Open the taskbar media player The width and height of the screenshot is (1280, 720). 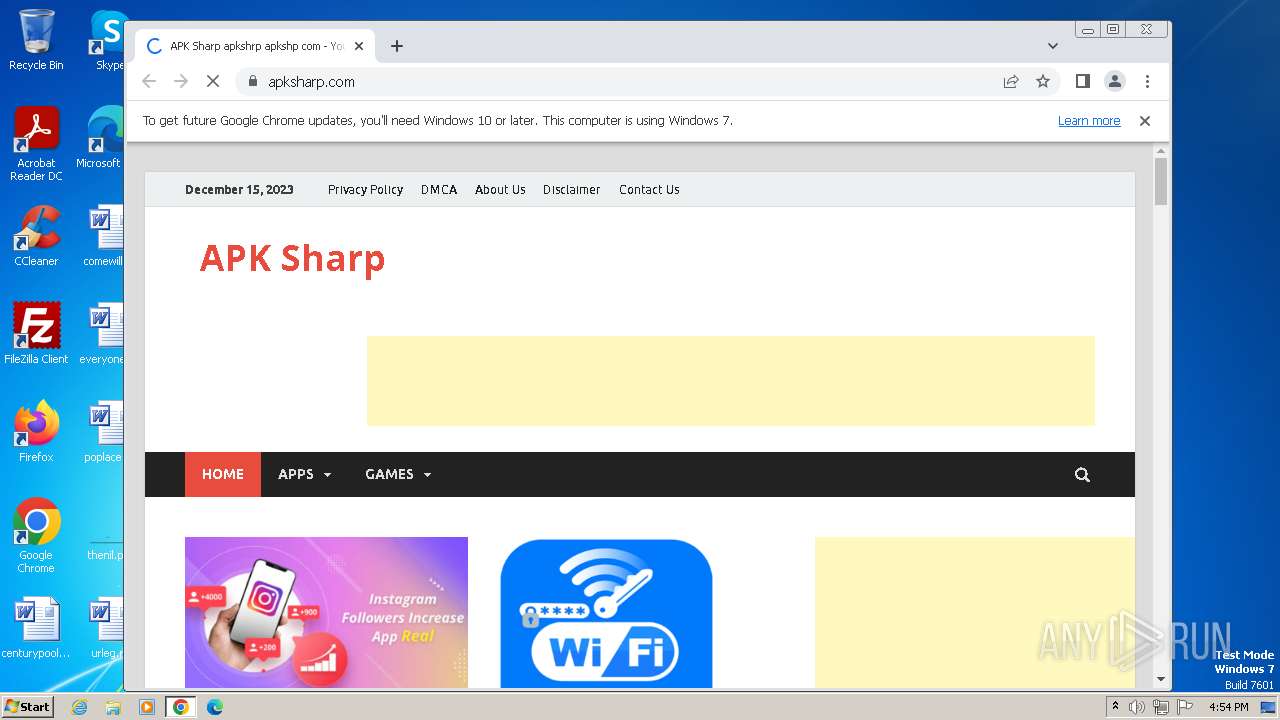(x=147, y=707)
